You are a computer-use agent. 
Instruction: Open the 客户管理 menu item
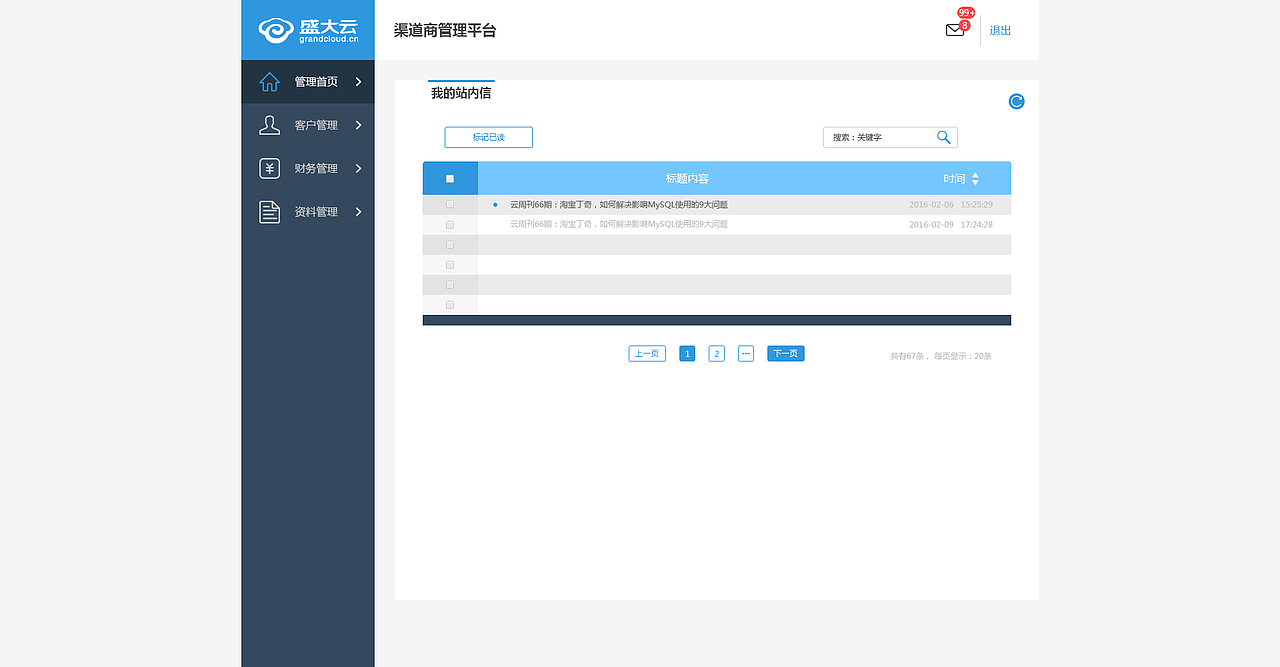[308, 125]
